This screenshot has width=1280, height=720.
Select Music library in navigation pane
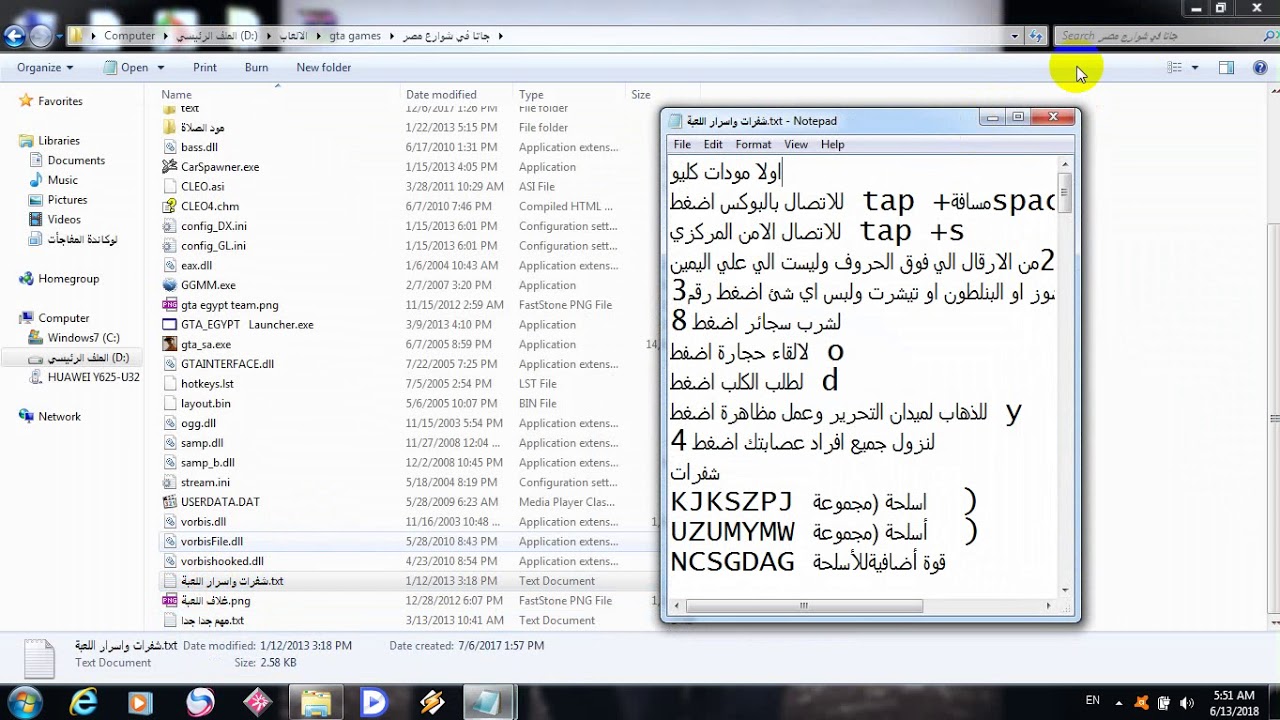[x=62, y=180]
